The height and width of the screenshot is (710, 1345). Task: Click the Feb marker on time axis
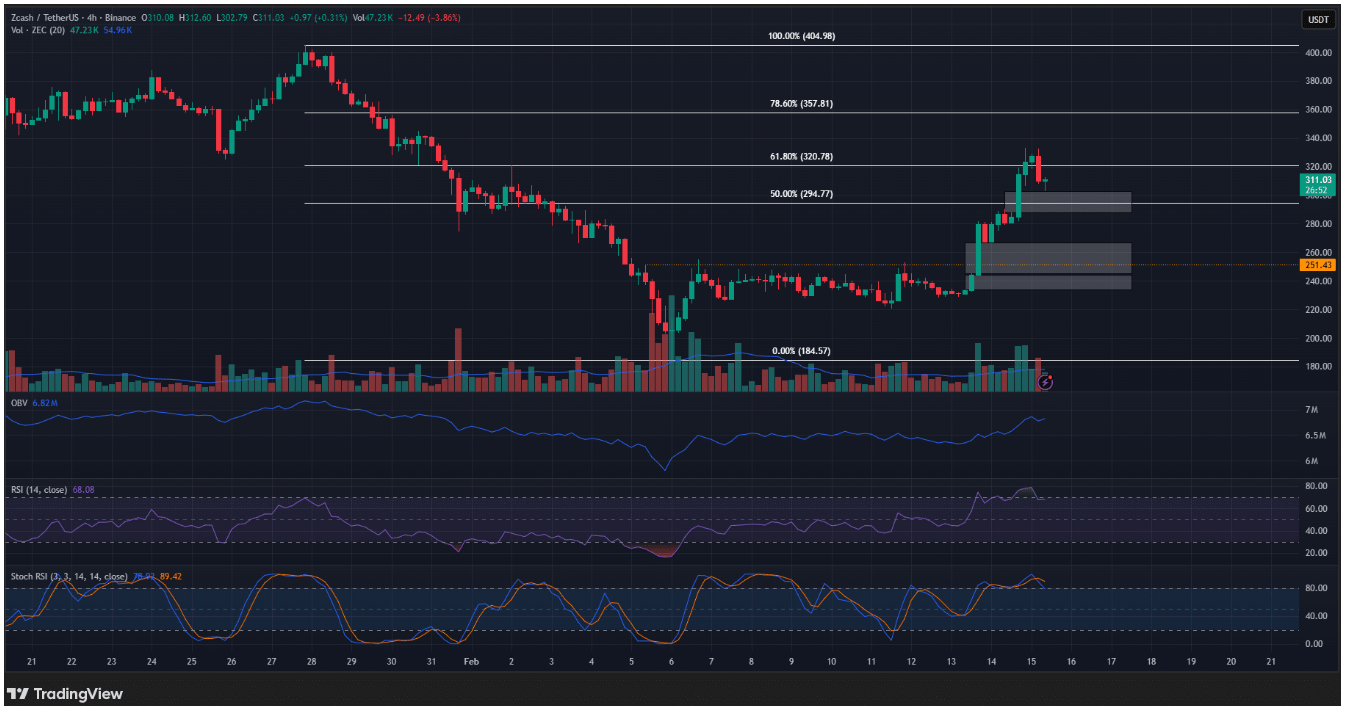point(471,661)
